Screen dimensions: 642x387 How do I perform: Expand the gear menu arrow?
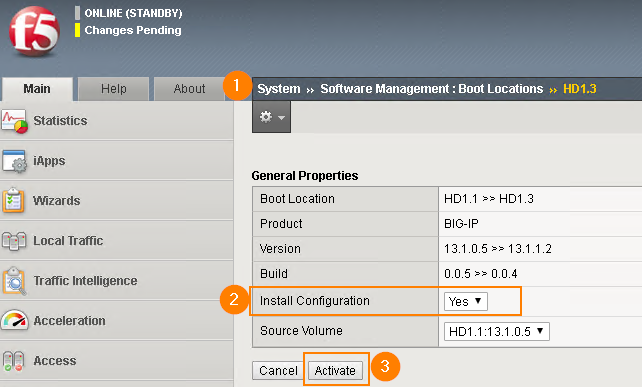pyautogui.click(x=281, y=118)
